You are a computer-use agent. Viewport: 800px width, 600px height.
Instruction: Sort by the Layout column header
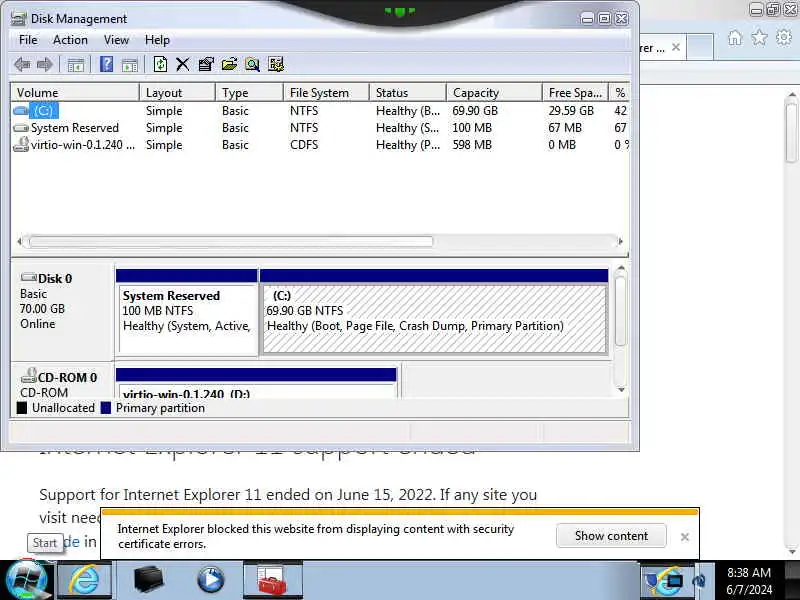tap(177, 93)
